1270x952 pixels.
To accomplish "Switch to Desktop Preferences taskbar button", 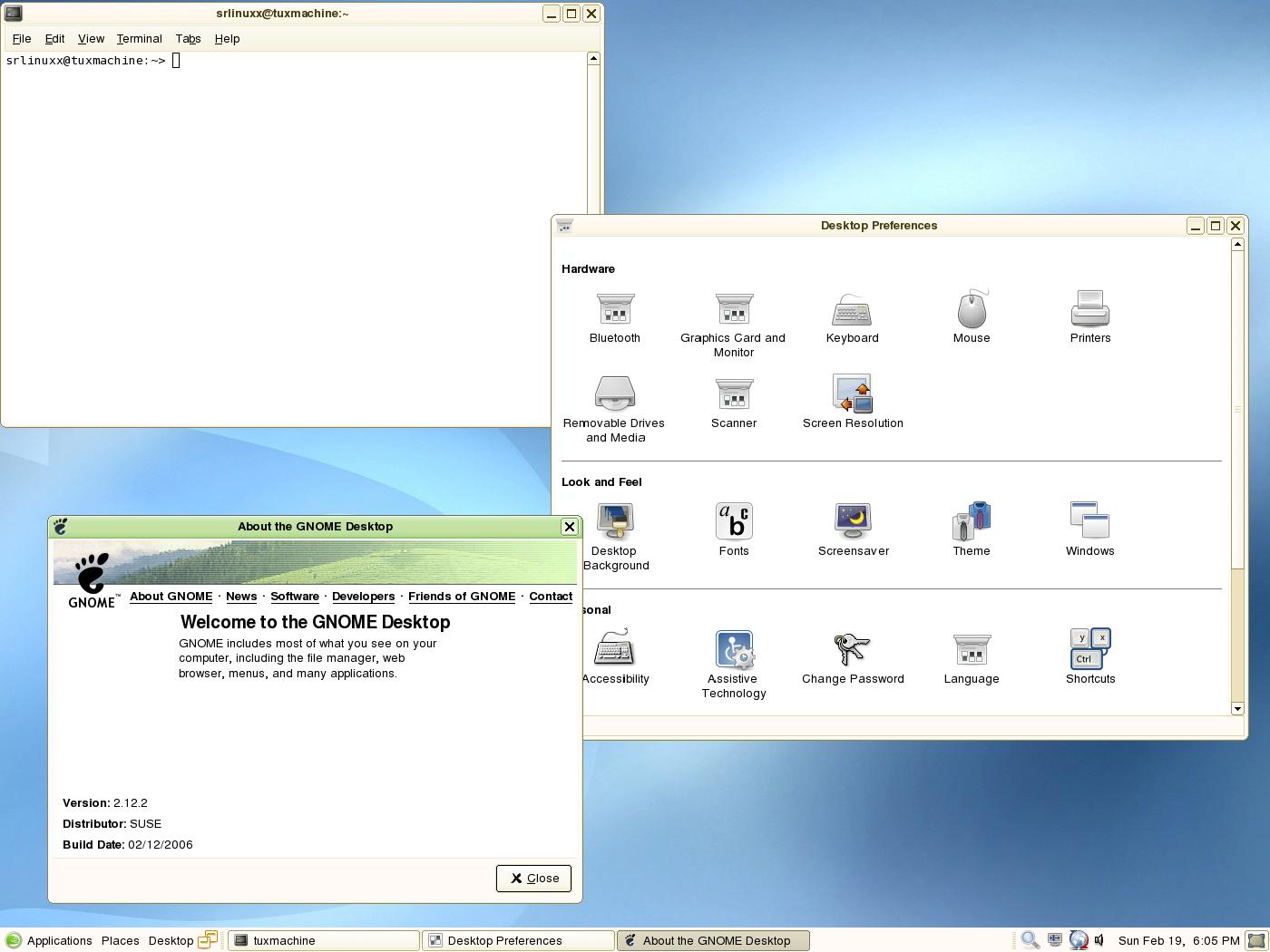I will tap(518, 940).
